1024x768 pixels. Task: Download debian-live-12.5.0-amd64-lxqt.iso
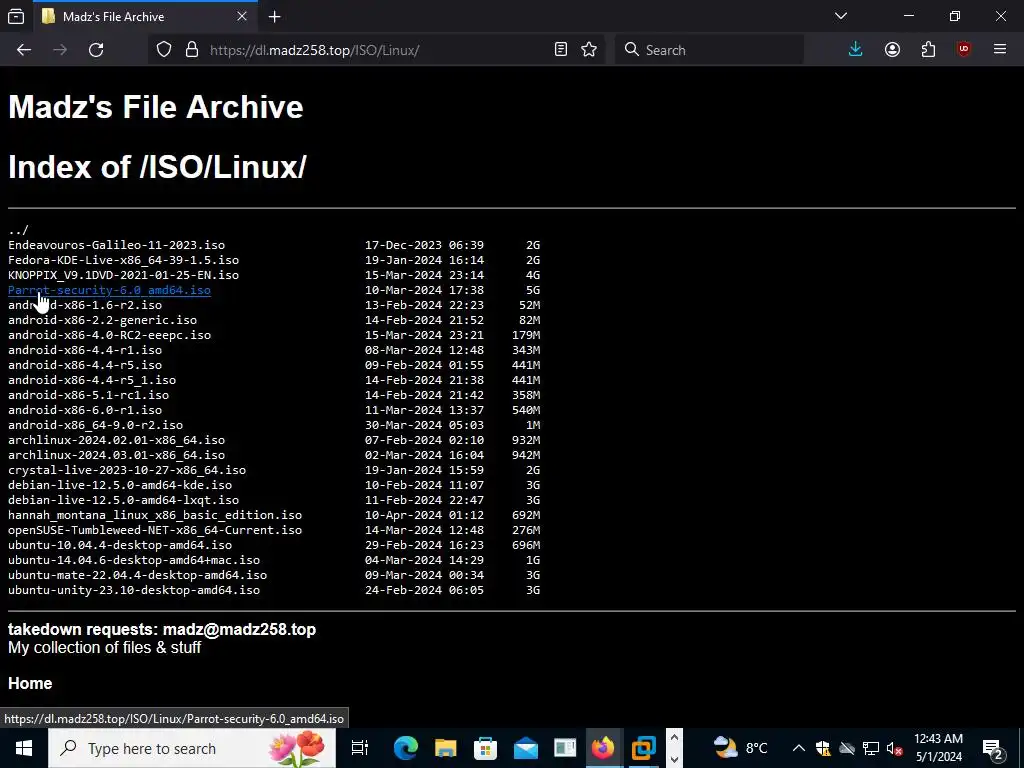(x=123, y=500)
